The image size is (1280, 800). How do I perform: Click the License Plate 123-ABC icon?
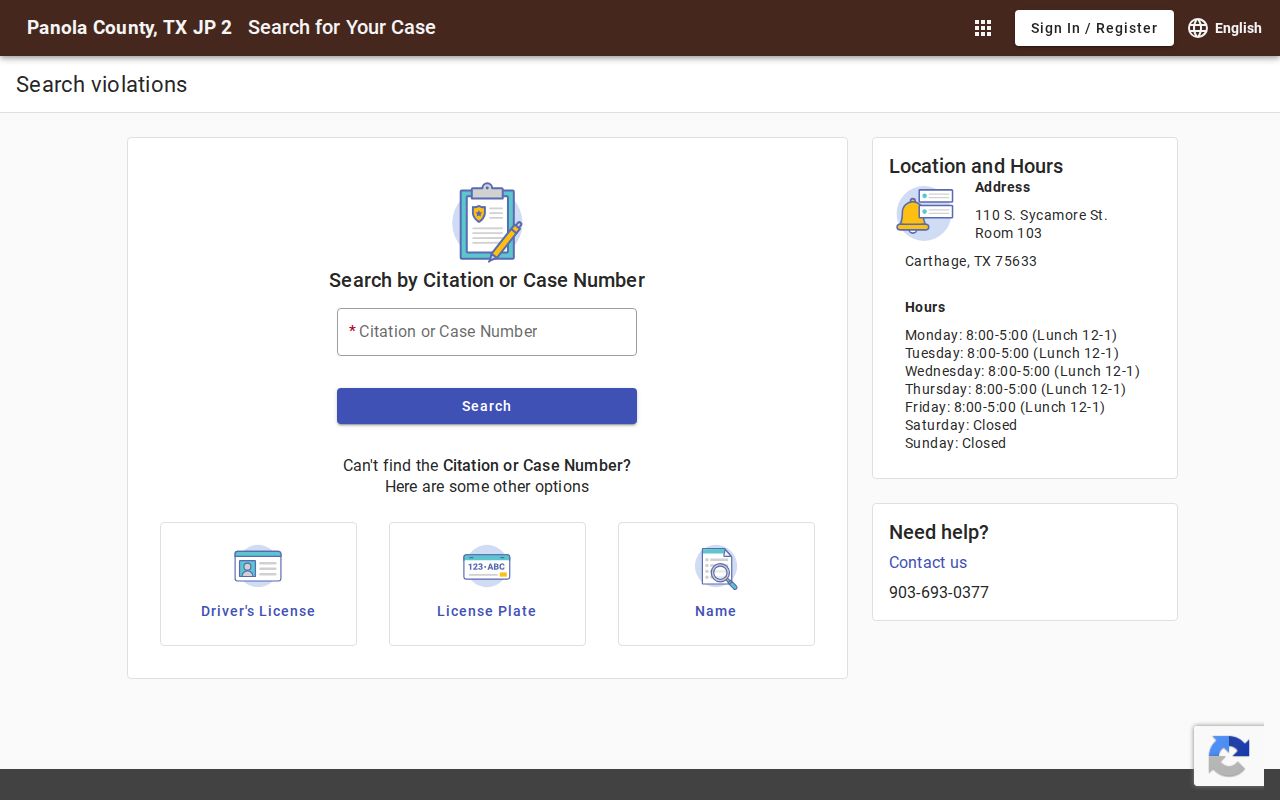tap(487, 566)
